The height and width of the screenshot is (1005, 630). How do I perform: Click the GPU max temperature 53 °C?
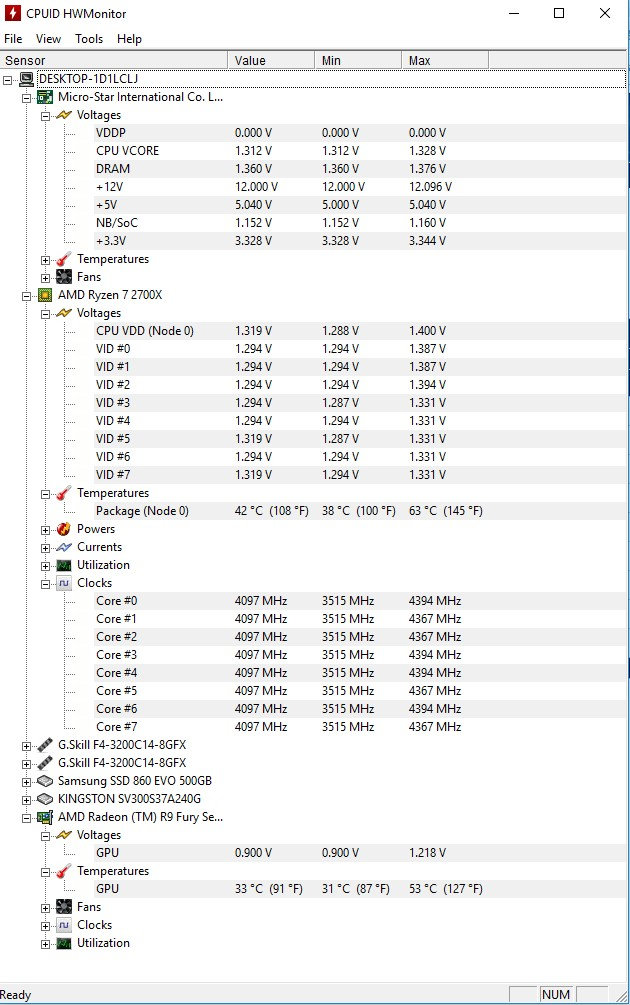pyautogui.click(x=445, y=888)
